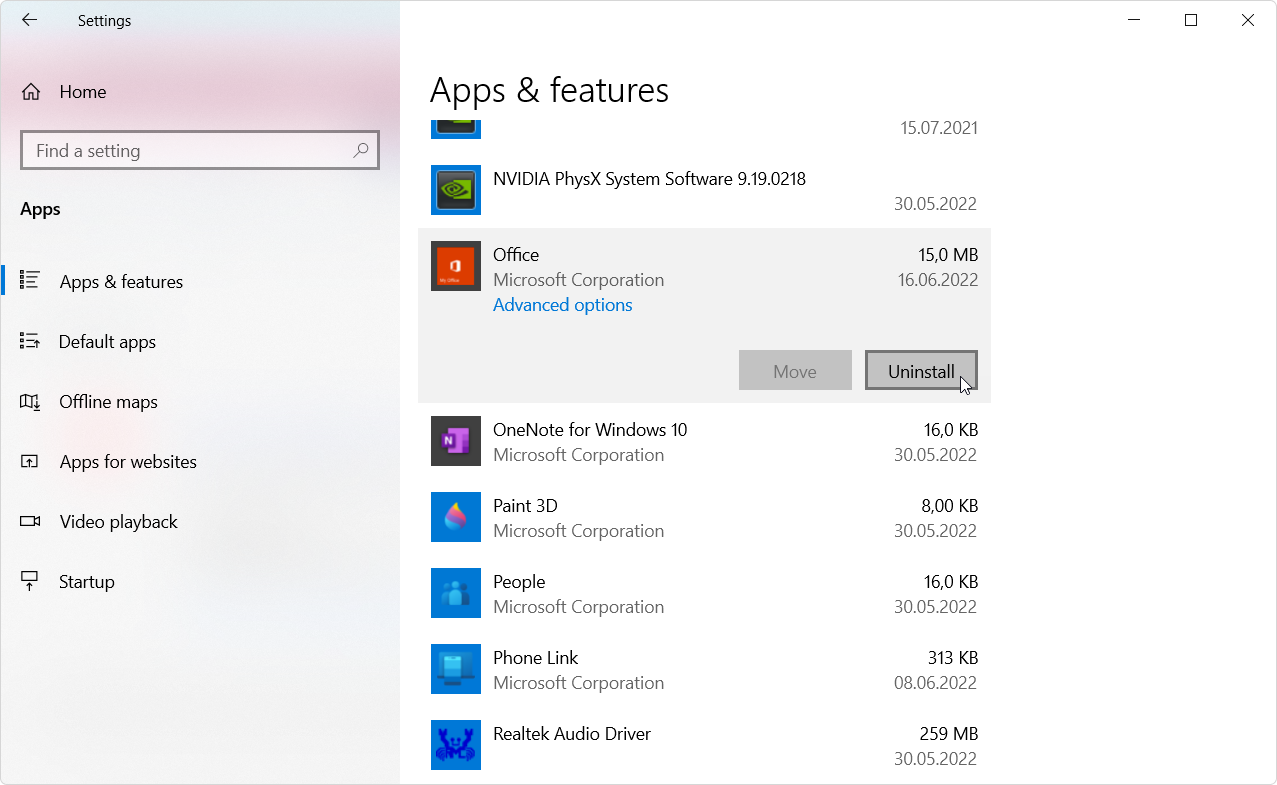Open Video playback settings
The width and height of the screenshot is (1277, 785).
[x=200, y=522]
